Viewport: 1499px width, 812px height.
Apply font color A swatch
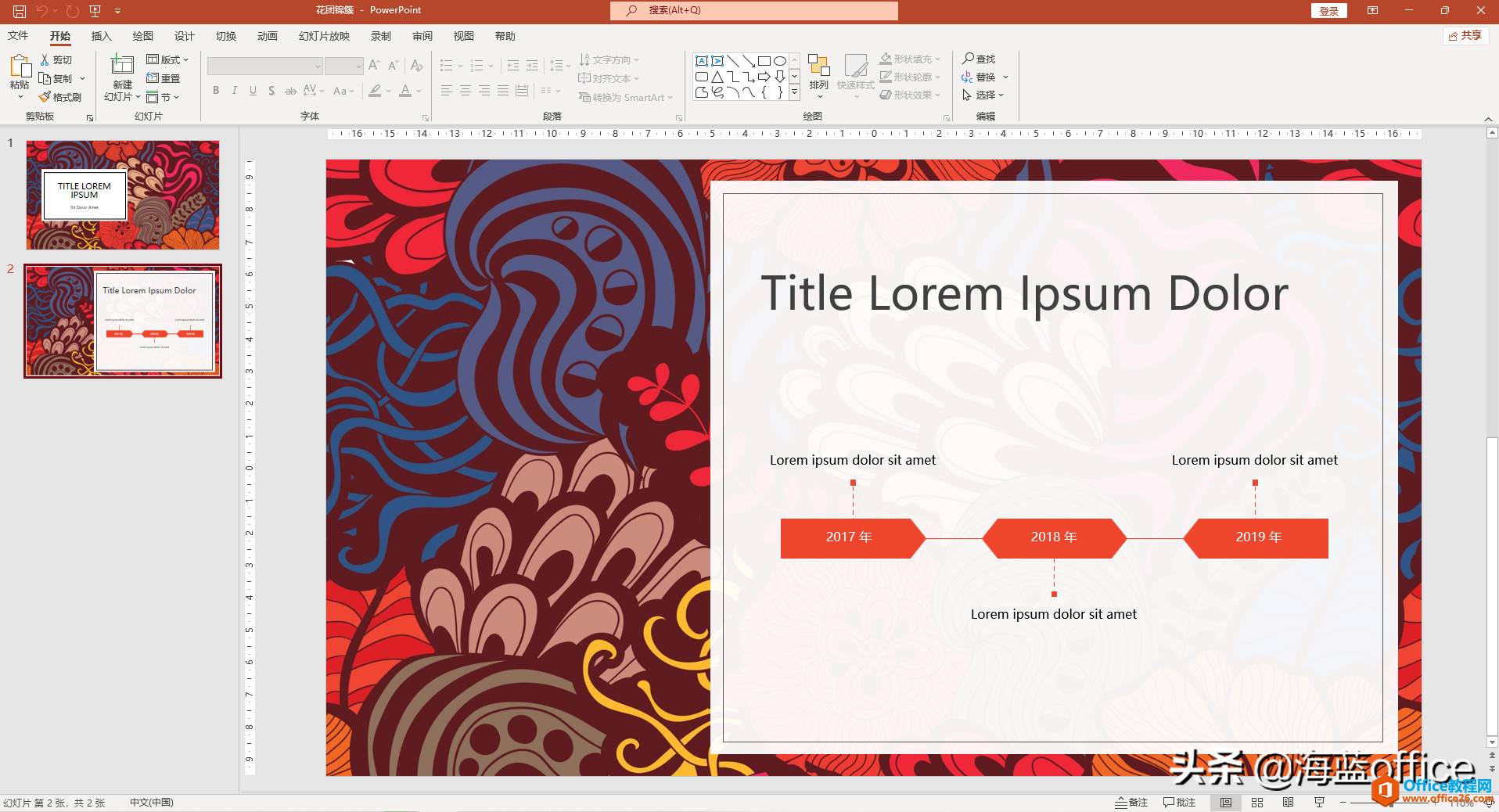coord(405,91)
